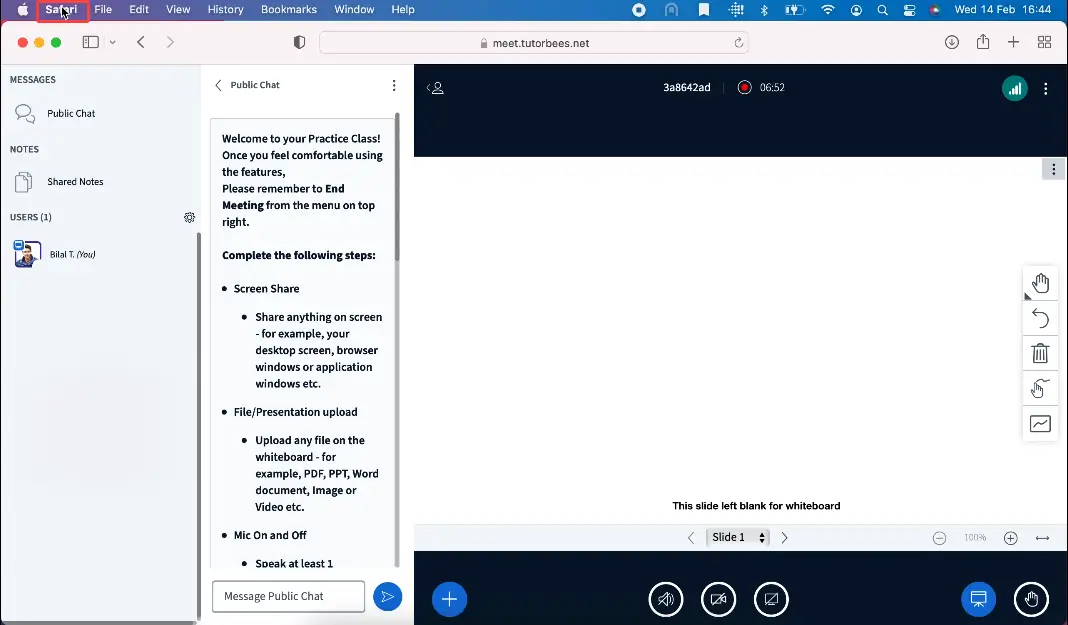Open the blue plus actions button

[x=449, y=599]
